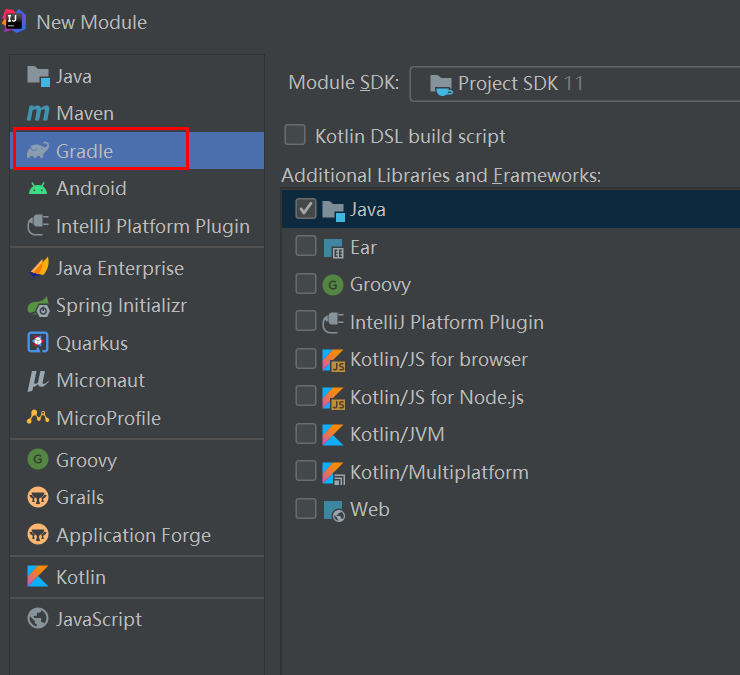Select the Quarkus module type

[x=137, y=343]
